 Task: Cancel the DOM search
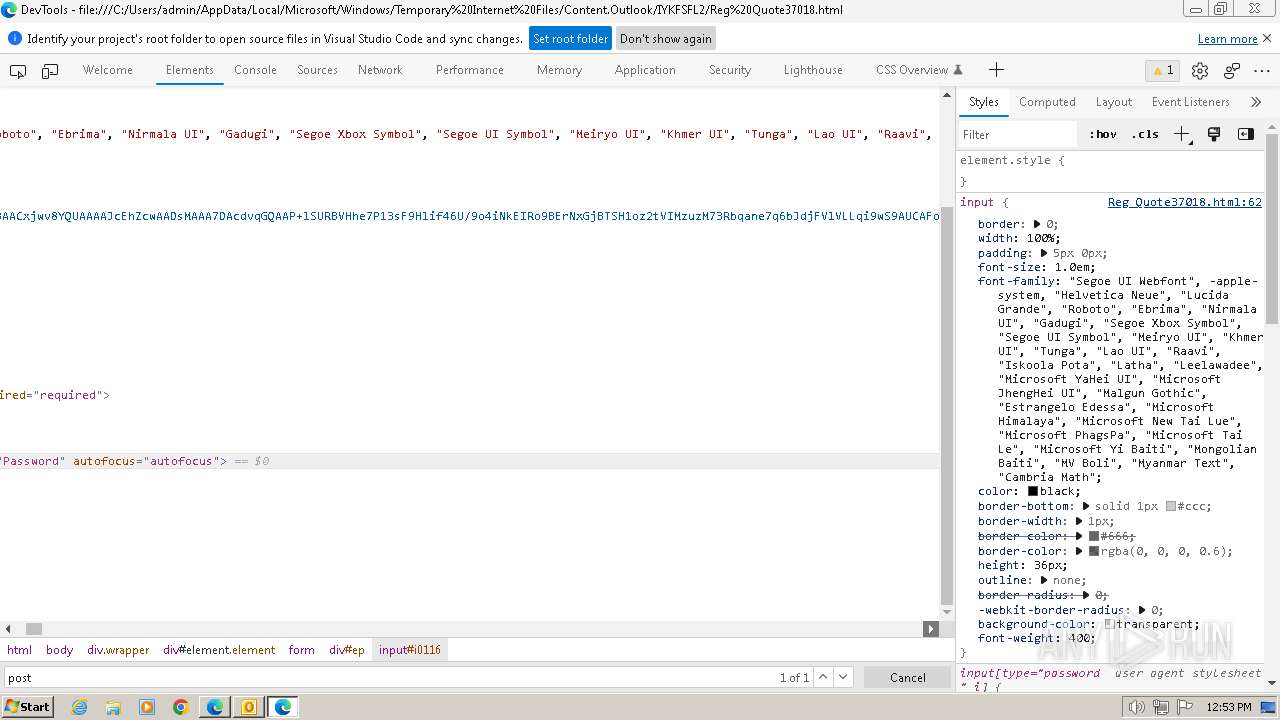[x=908, y=677]
